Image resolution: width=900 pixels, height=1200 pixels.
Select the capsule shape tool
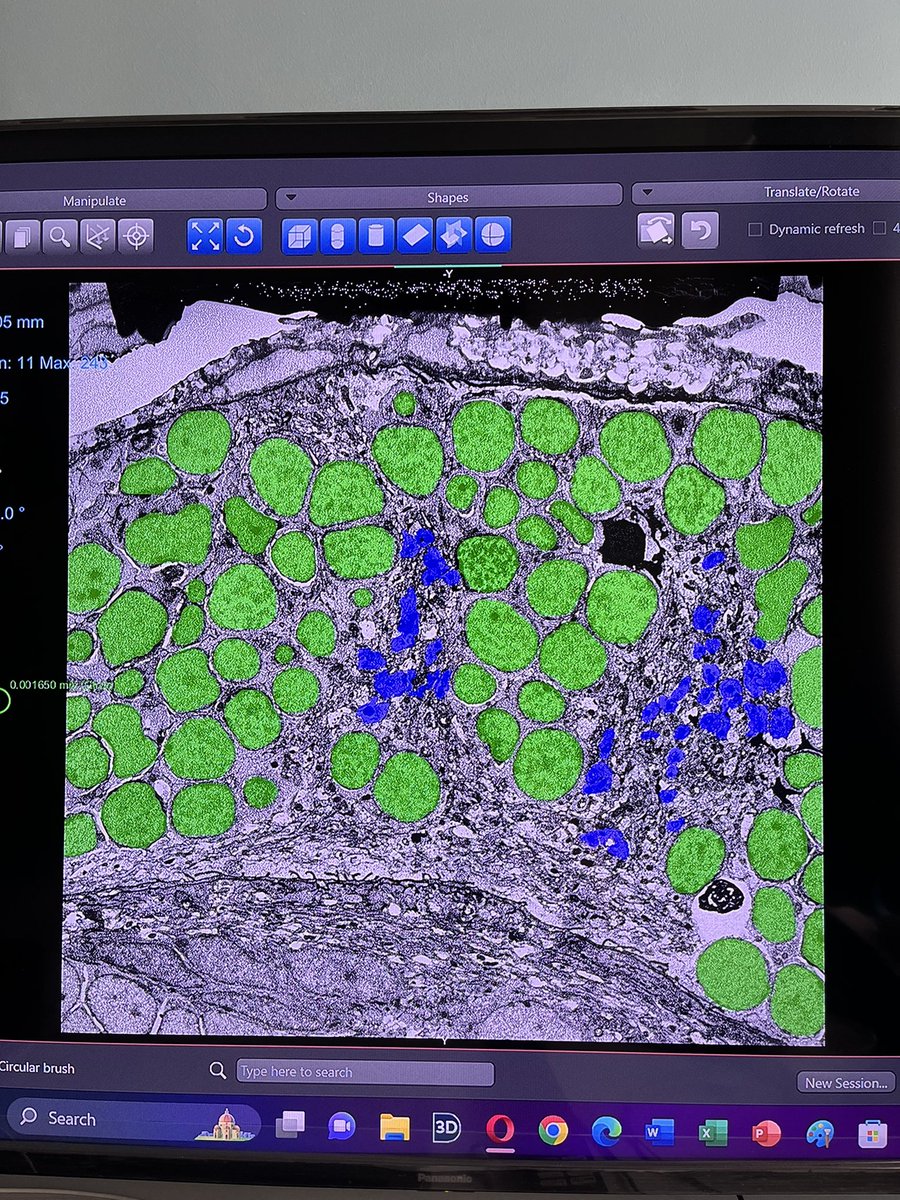pyautogui.click(x=337, y=236)
